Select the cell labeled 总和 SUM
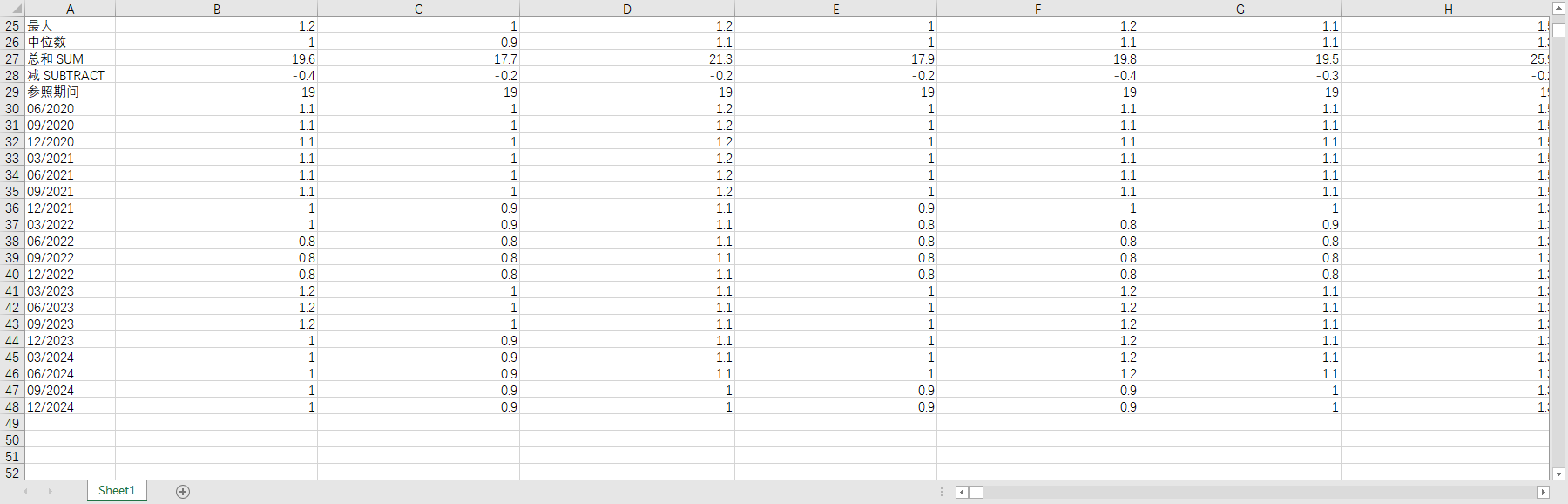 coord(71,59)
